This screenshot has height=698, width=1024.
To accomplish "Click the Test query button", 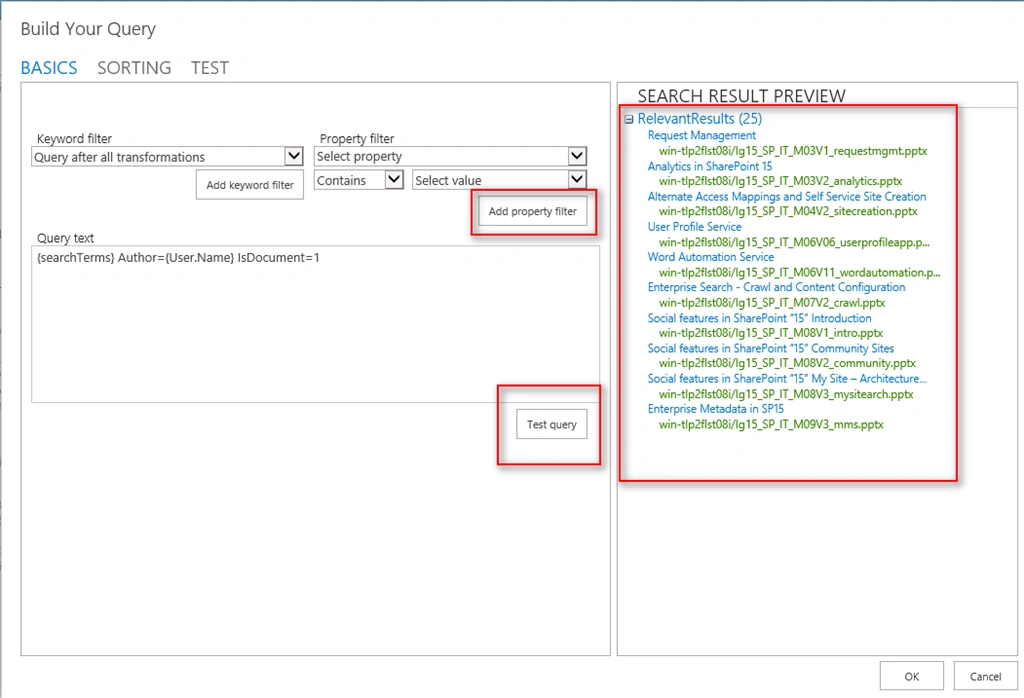I will click(x=552, y=424).
